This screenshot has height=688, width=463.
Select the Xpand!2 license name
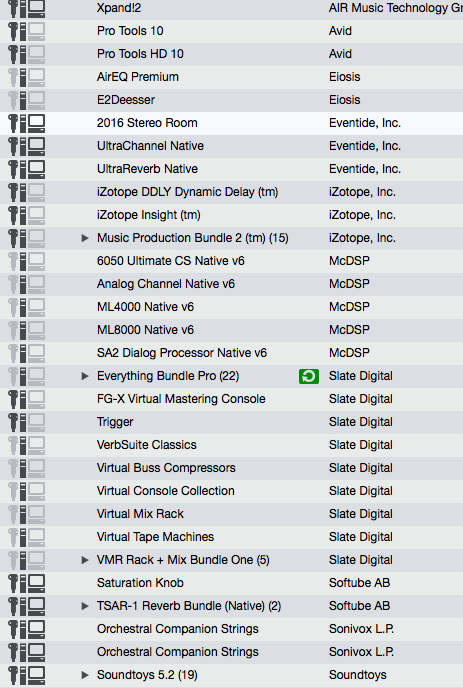click(119, 8)
